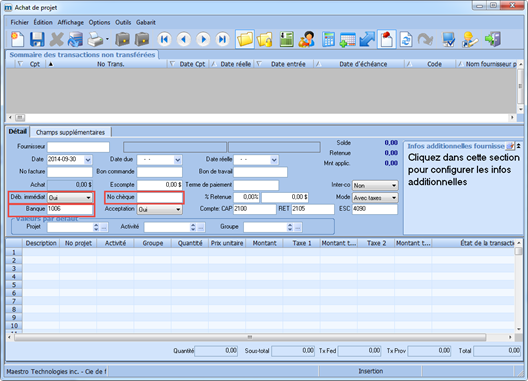Expand the Acceptation combo box

178,210
